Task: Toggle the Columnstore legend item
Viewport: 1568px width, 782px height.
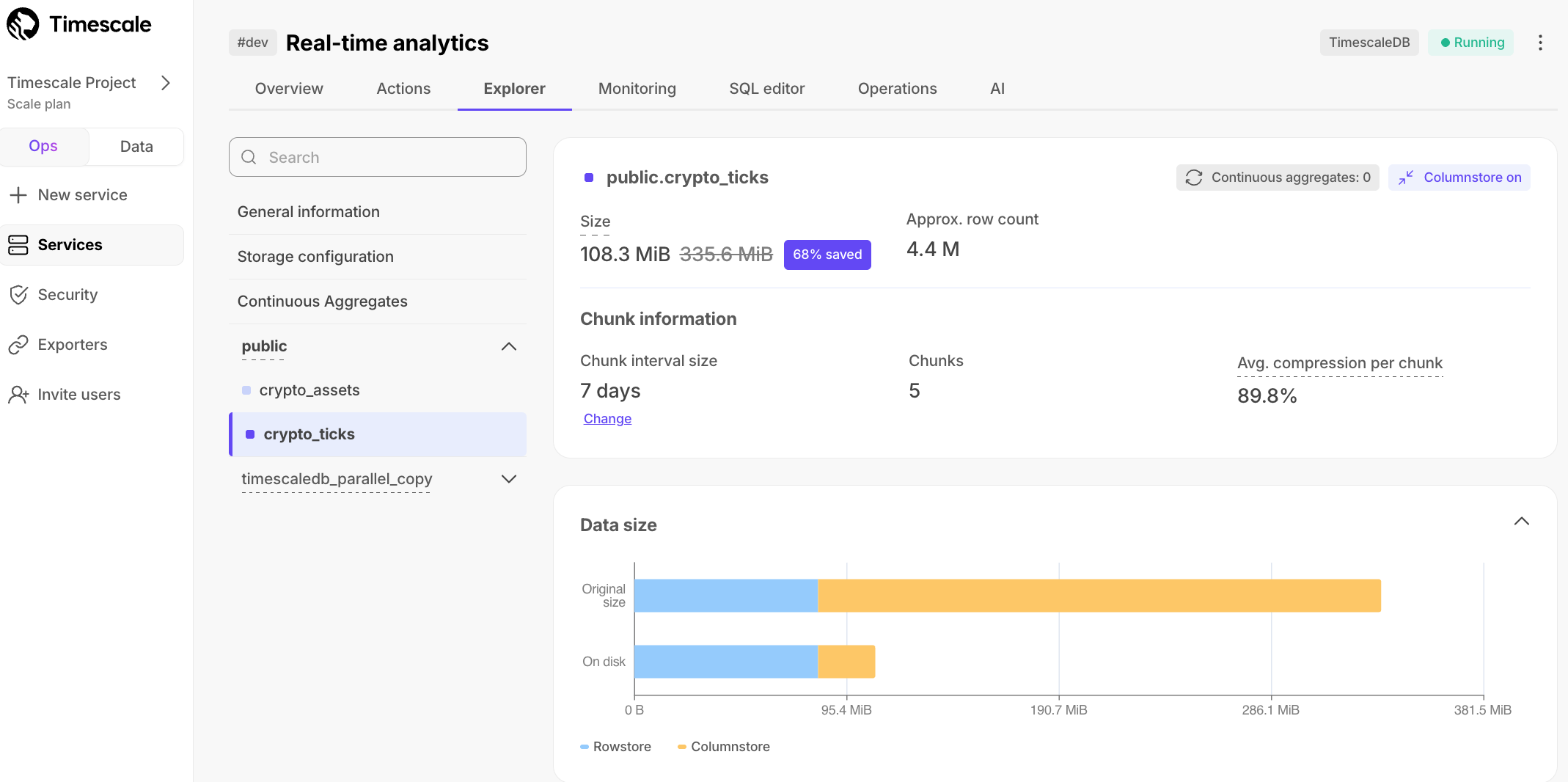Action: [x=724, y=747]
